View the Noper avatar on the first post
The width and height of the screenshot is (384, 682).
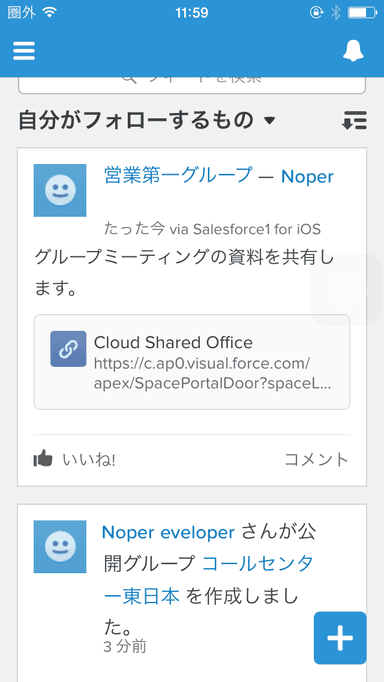click(60, 190)
